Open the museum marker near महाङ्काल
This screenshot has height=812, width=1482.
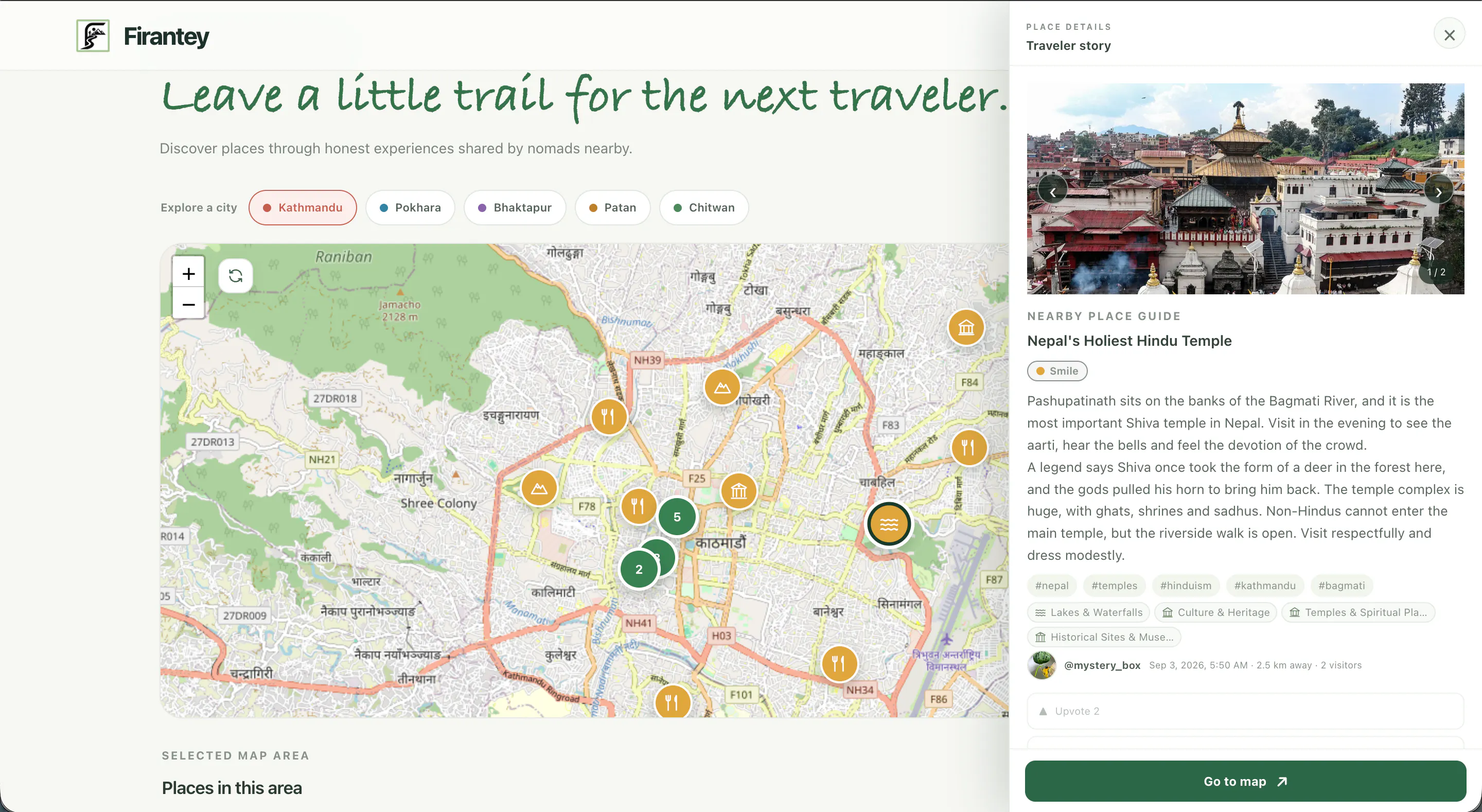click(965, 327)
